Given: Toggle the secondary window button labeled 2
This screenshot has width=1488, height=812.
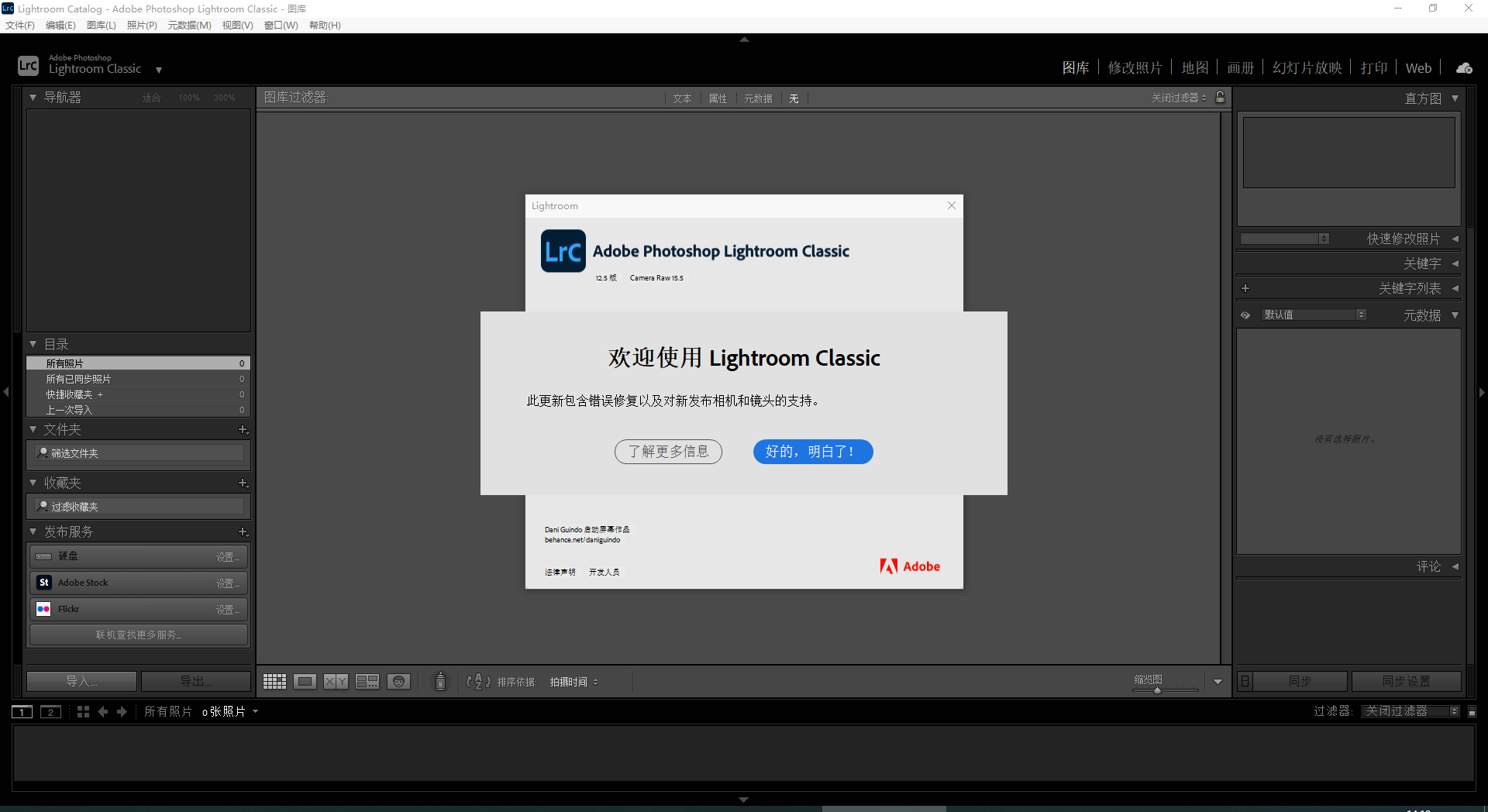Looking at the screenshot, I should pyautogui.click(x=50, y=711).
